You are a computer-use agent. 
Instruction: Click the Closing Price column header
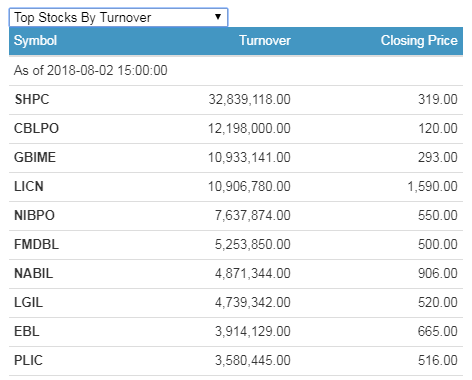pos(419,40)
